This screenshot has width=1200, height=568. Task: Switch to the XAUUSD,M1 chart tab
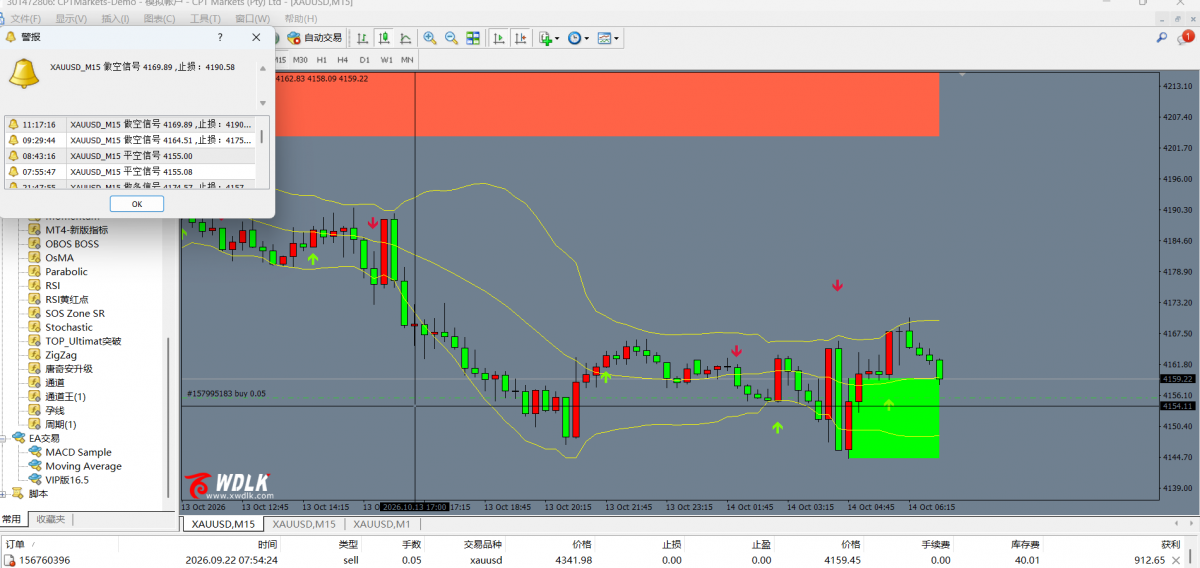click(382, 524)
